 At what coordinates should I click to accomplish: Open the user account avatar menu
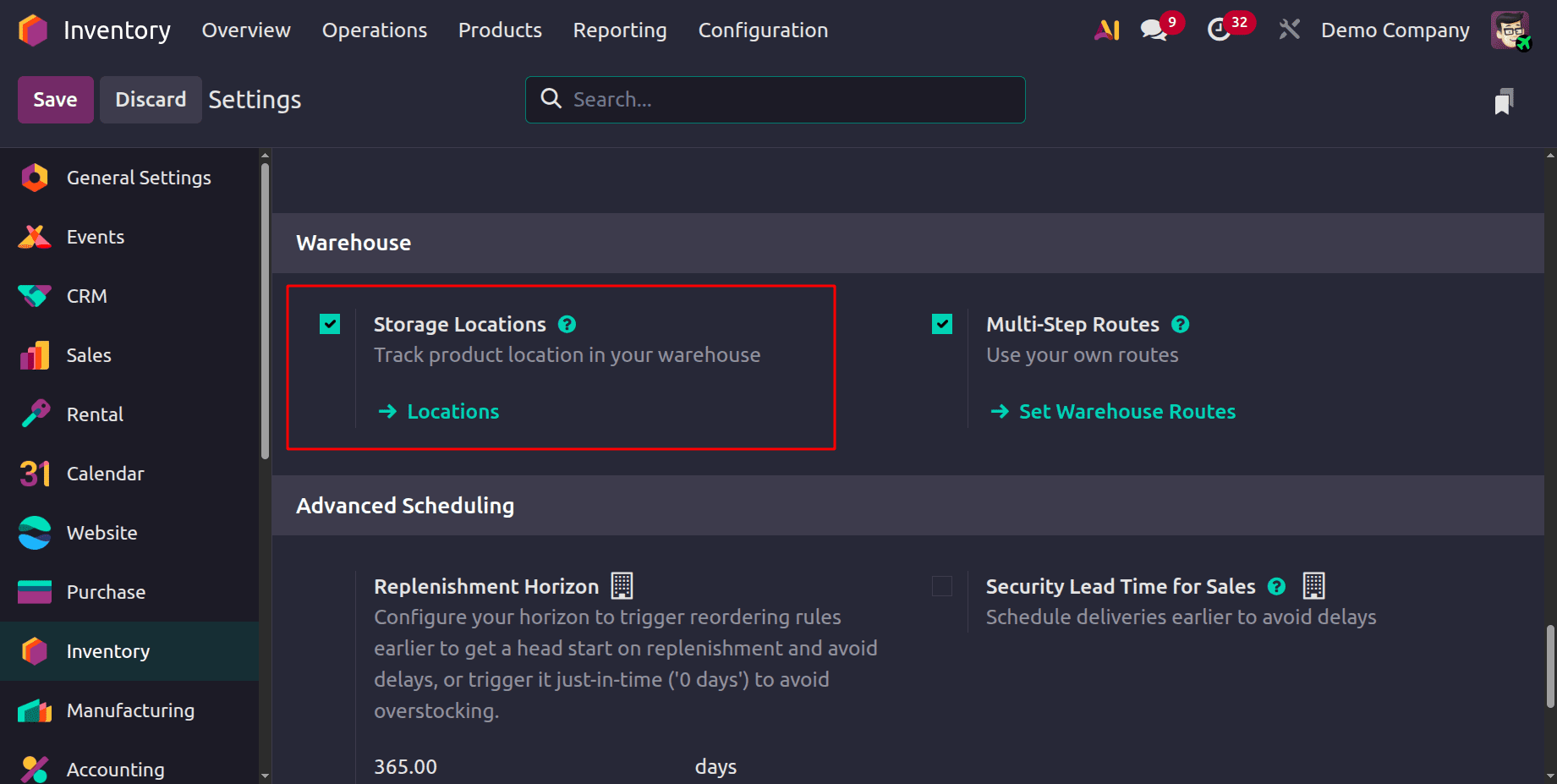click(1510, 30)
